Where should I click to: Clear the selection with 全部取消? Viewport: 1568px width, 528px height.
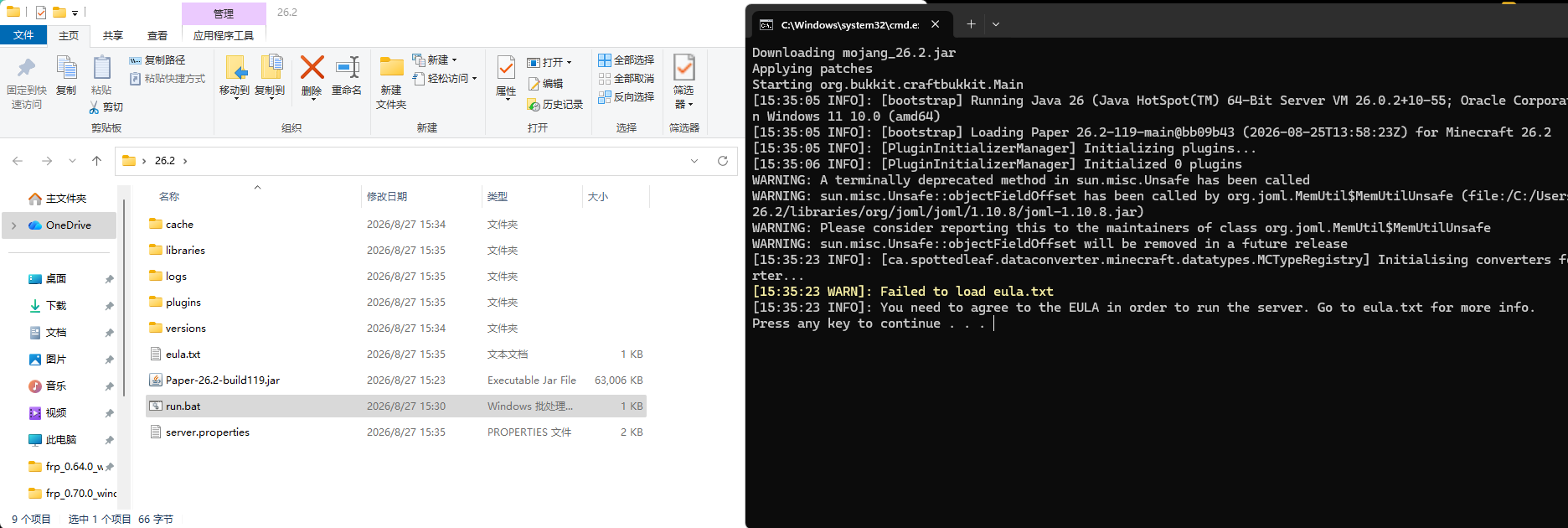tap(627, 79)
